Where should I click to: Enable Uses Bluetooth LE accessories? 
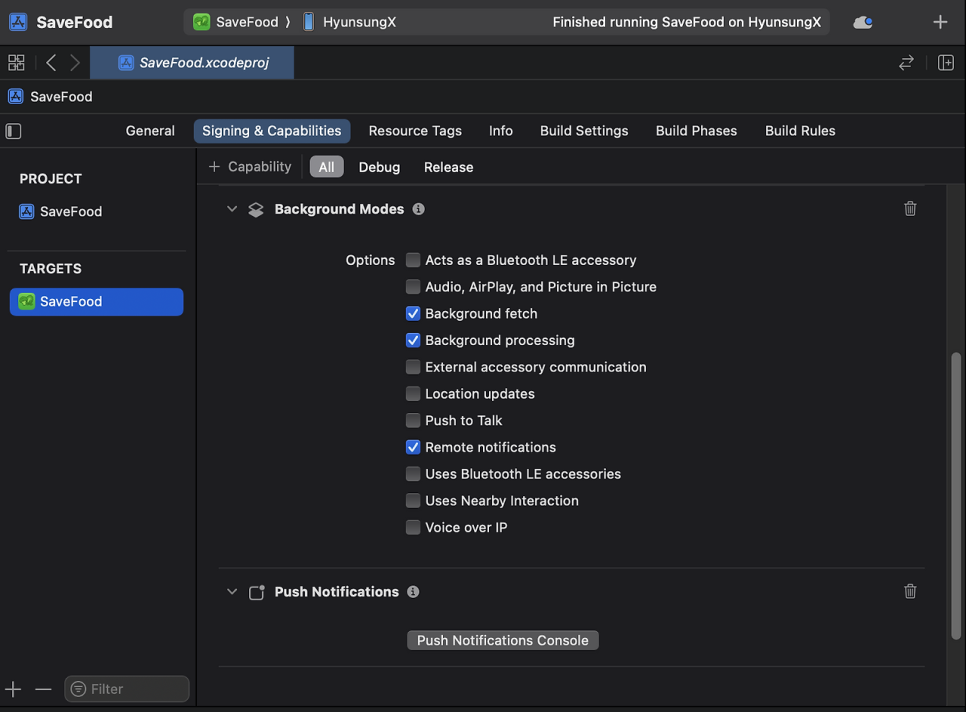coord(413,474)
